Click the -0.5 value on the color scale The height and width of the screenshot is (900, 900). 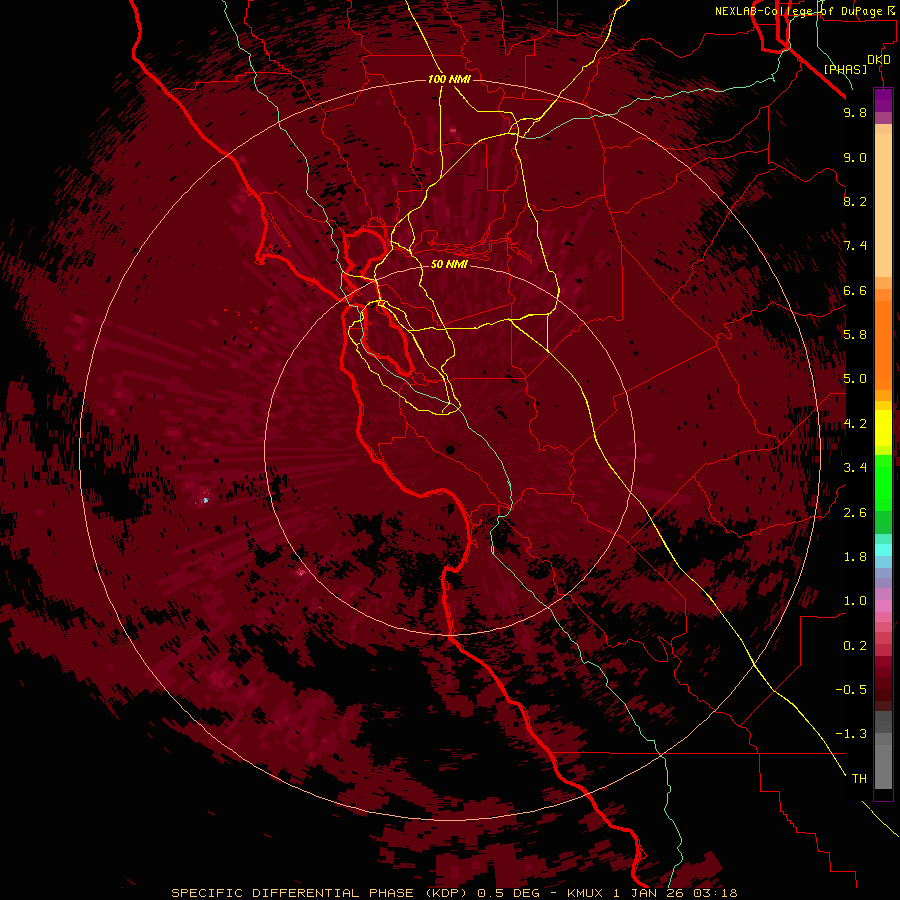pos(851,690)
